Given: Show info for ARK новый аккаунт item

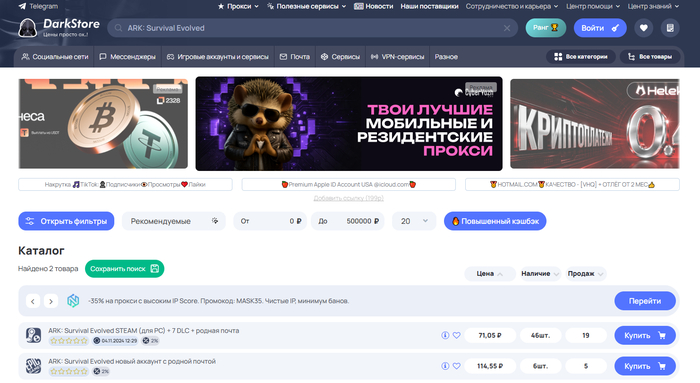Looking at the screenshot, I should (445, 366).
